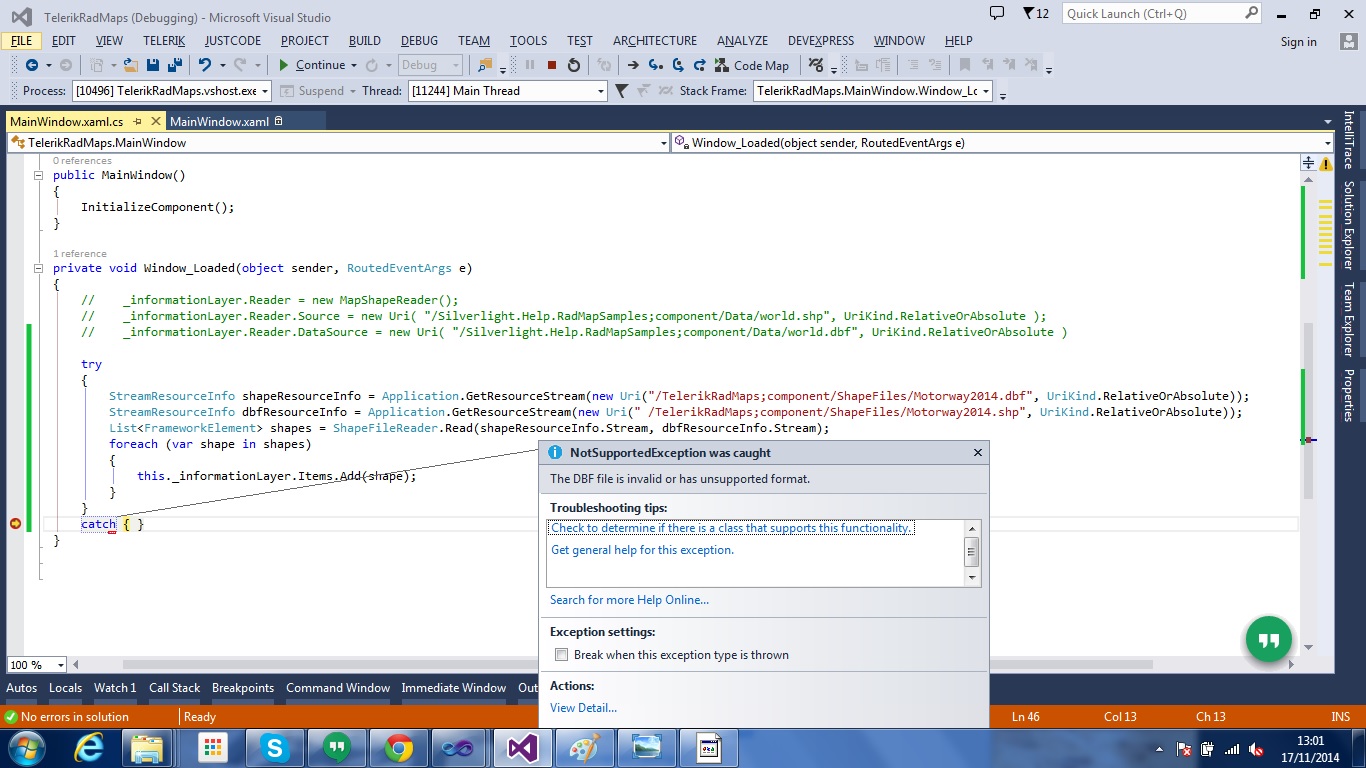The image size is (1366, 768).
Task: Toggle Break when this exception type is thrown
Action: (561, 655)
